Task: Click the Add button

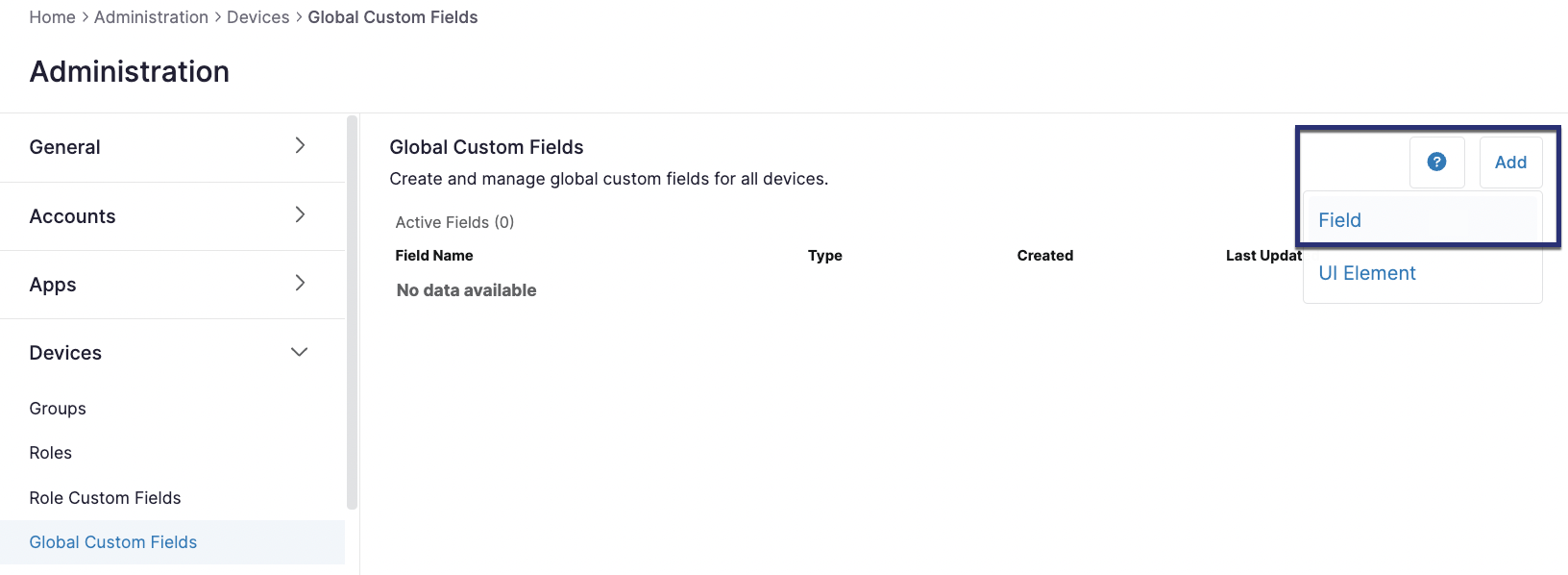Action: tap(1510, 162)
